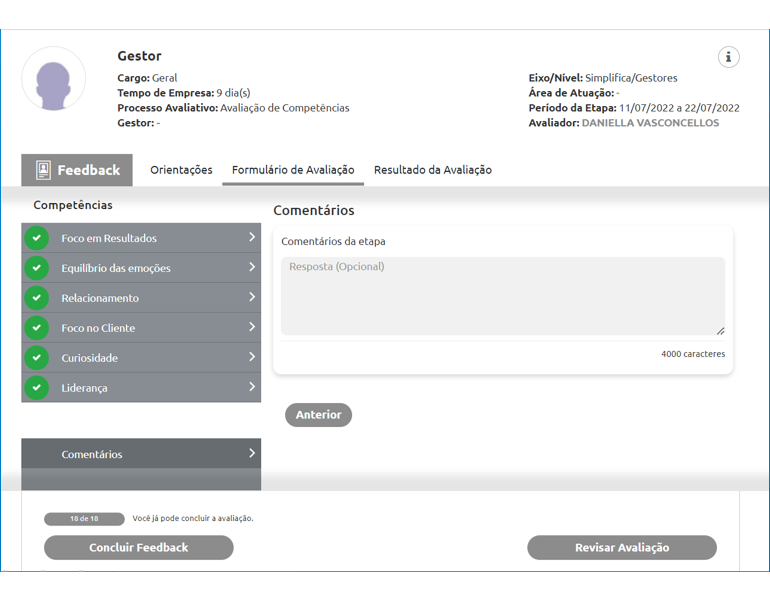Open the Resultado da Avaliação tab
Image resolution: width=770 pixels, height=600 pixels.
click(x=432, y=170)
